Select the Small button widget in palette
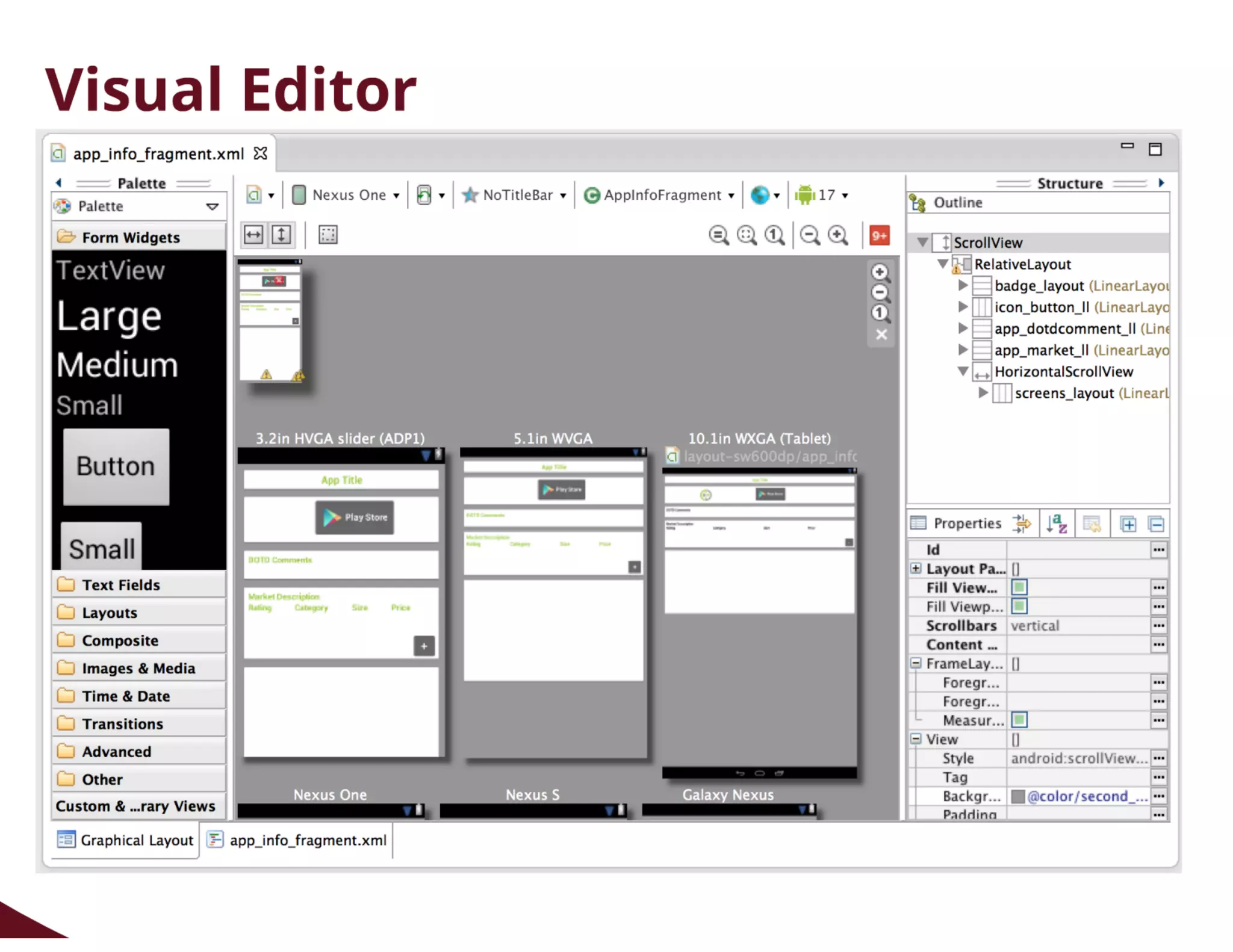 point(101,546)
